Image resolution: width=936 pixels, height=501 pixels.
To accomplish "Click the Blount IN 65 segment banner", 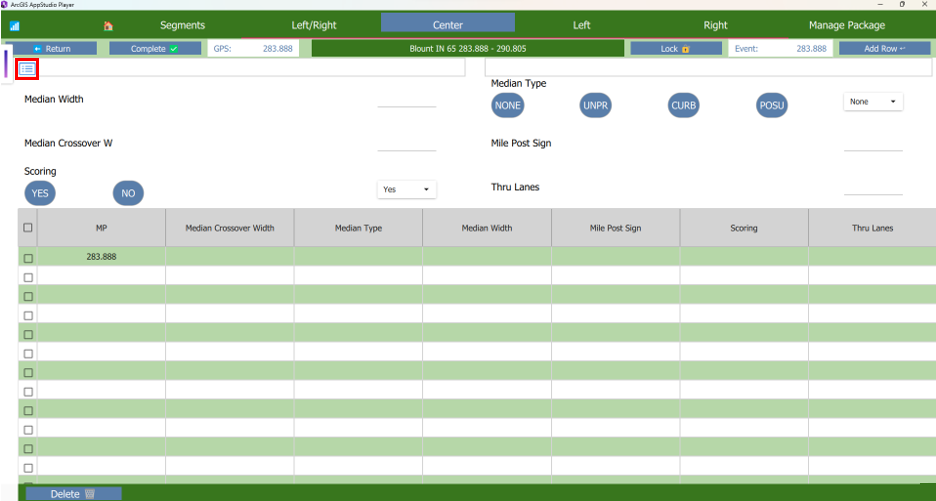I will tap(467, 48).
